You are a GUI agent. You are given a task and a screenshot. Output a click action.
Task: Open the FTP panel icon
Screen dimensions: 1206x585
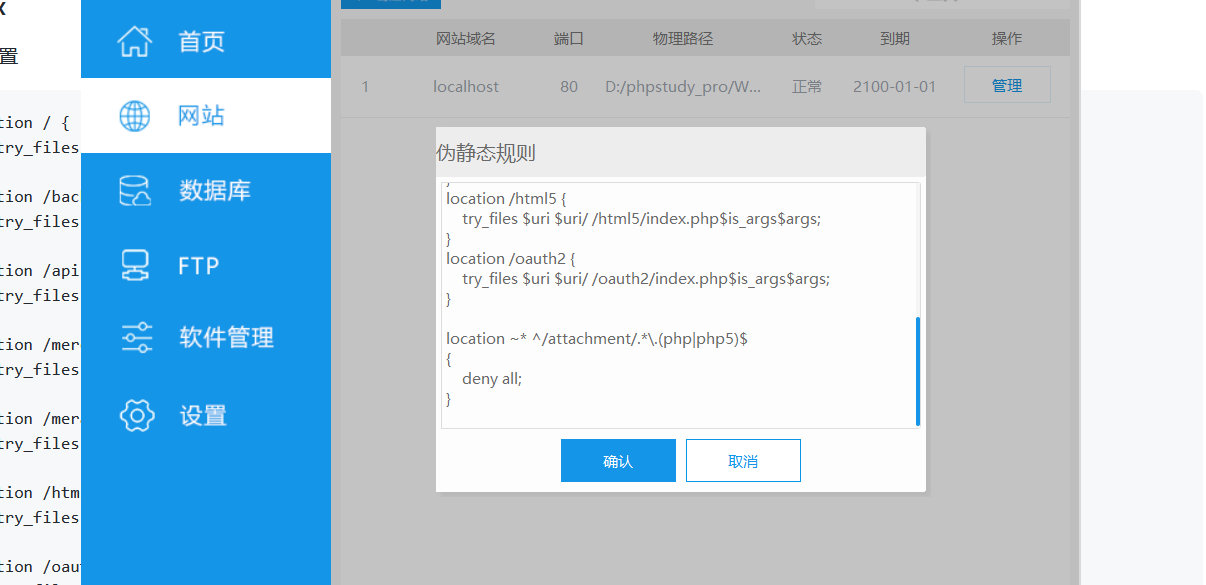tap(136, 264)
